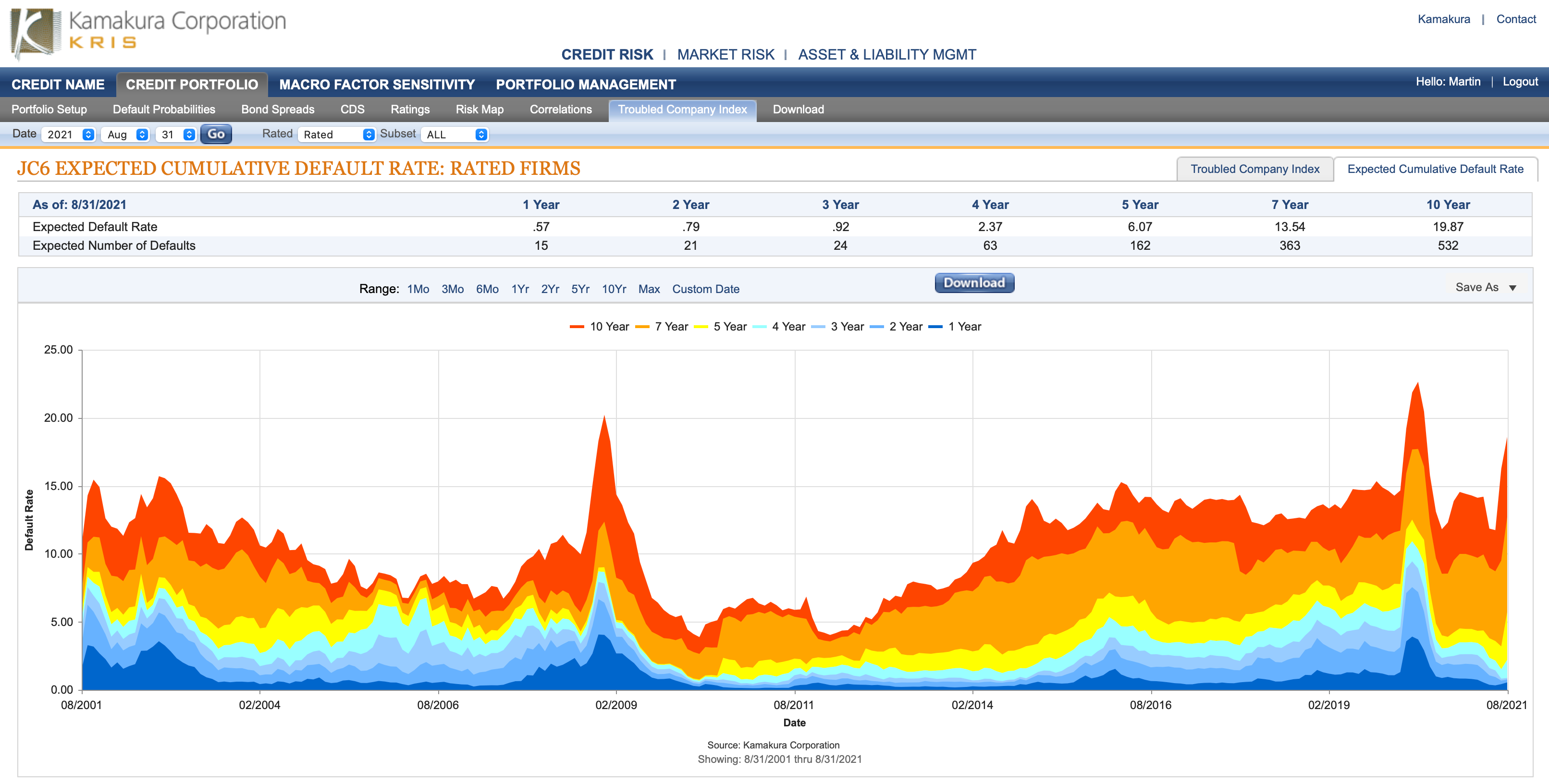Viewport: 1549px width, 784px height.
Task: Set chart range to 2Yr
Action: (x=550, y=289)
